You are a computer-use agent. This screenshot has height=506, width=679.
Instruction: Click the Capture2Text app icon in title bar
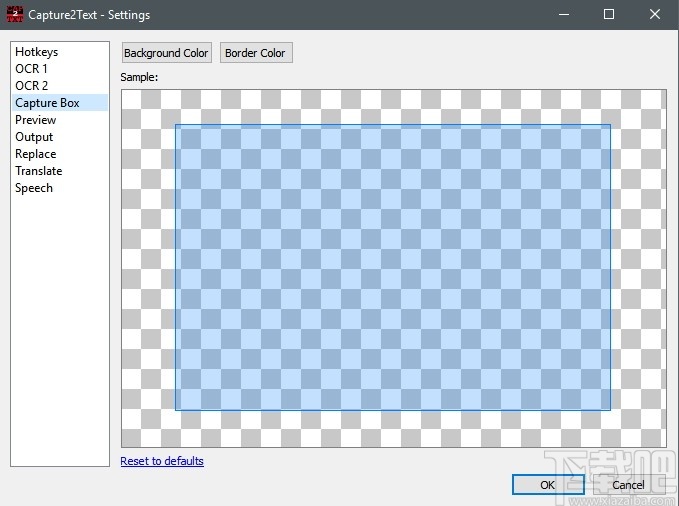[x=15, y=14]
